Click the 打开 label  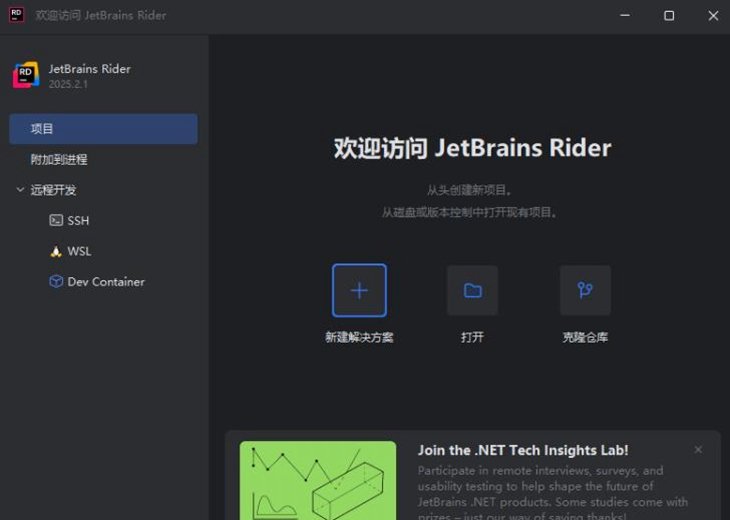click(x=472, y=337)
